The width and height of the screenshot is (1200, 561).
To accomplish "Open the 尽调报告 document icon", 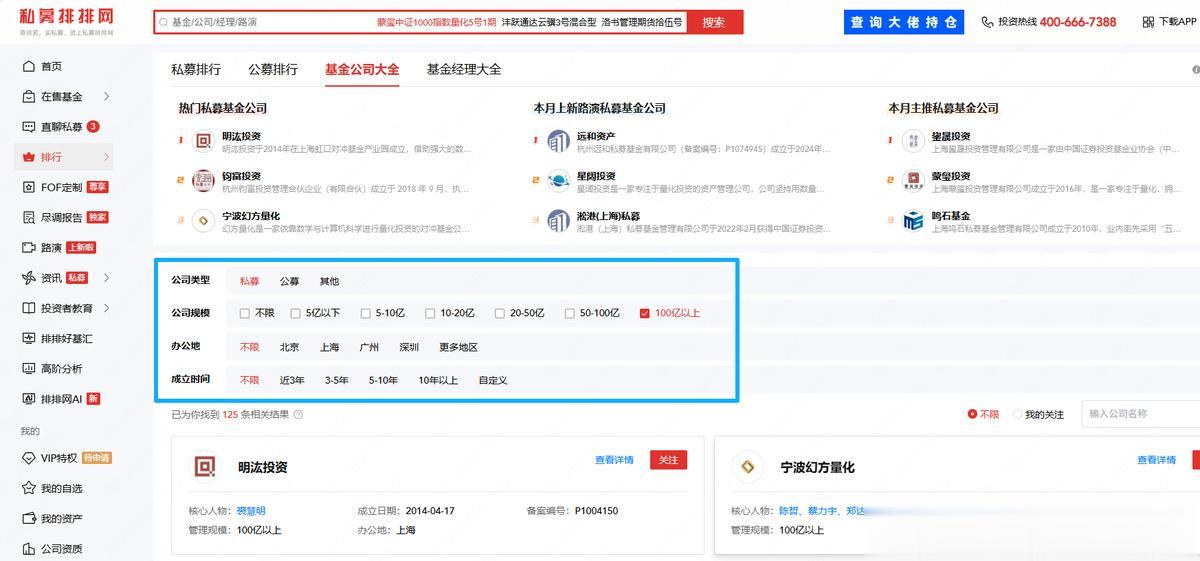I will click(x=28, y=217).
